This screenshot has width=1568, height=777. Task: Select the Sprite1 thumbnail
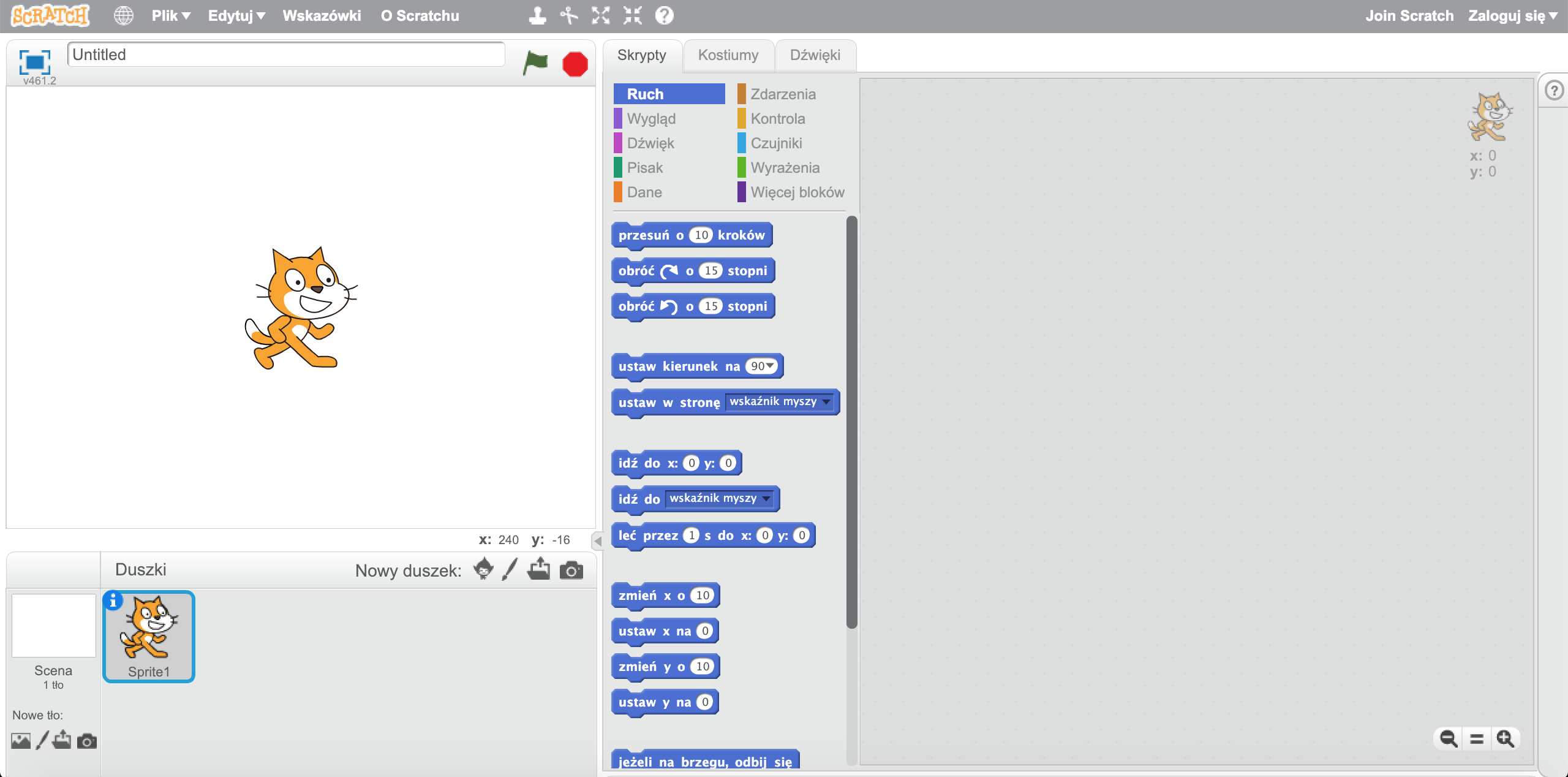(149, 637)
